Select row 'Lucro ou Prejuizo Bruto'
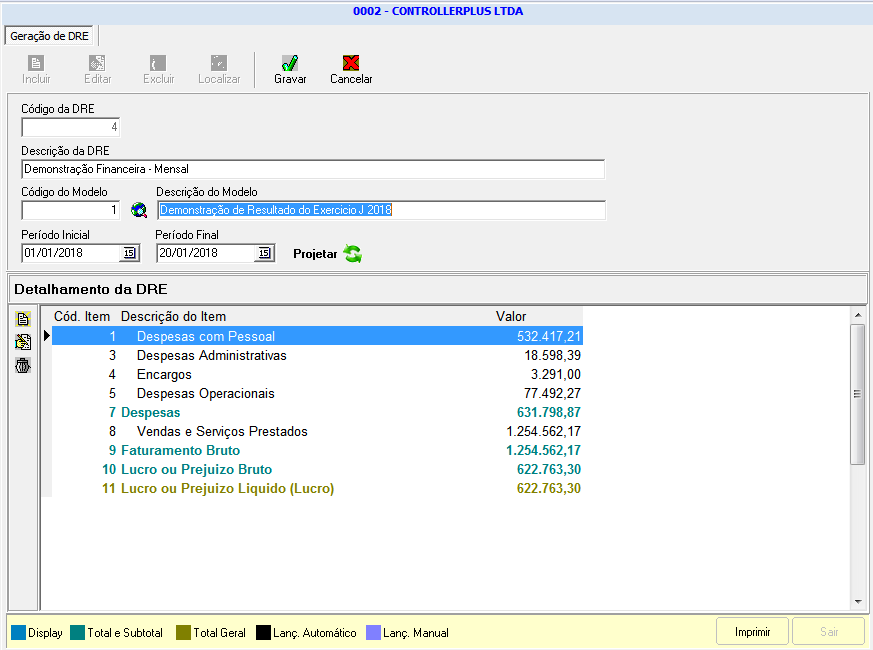 [317, 469]
